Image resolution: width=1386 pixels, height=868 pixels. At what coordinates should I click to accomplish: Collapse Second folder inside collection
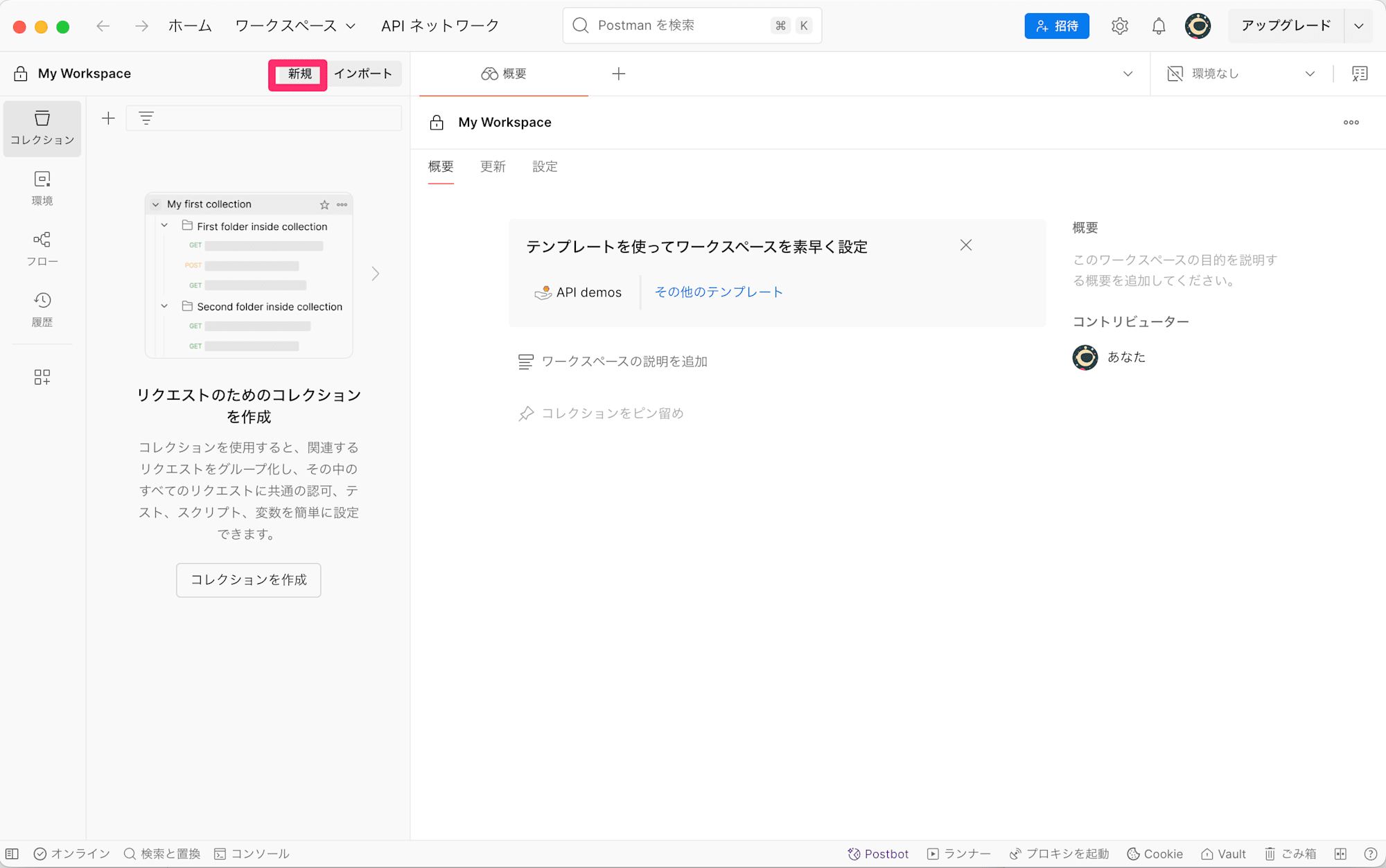[164, 306]
